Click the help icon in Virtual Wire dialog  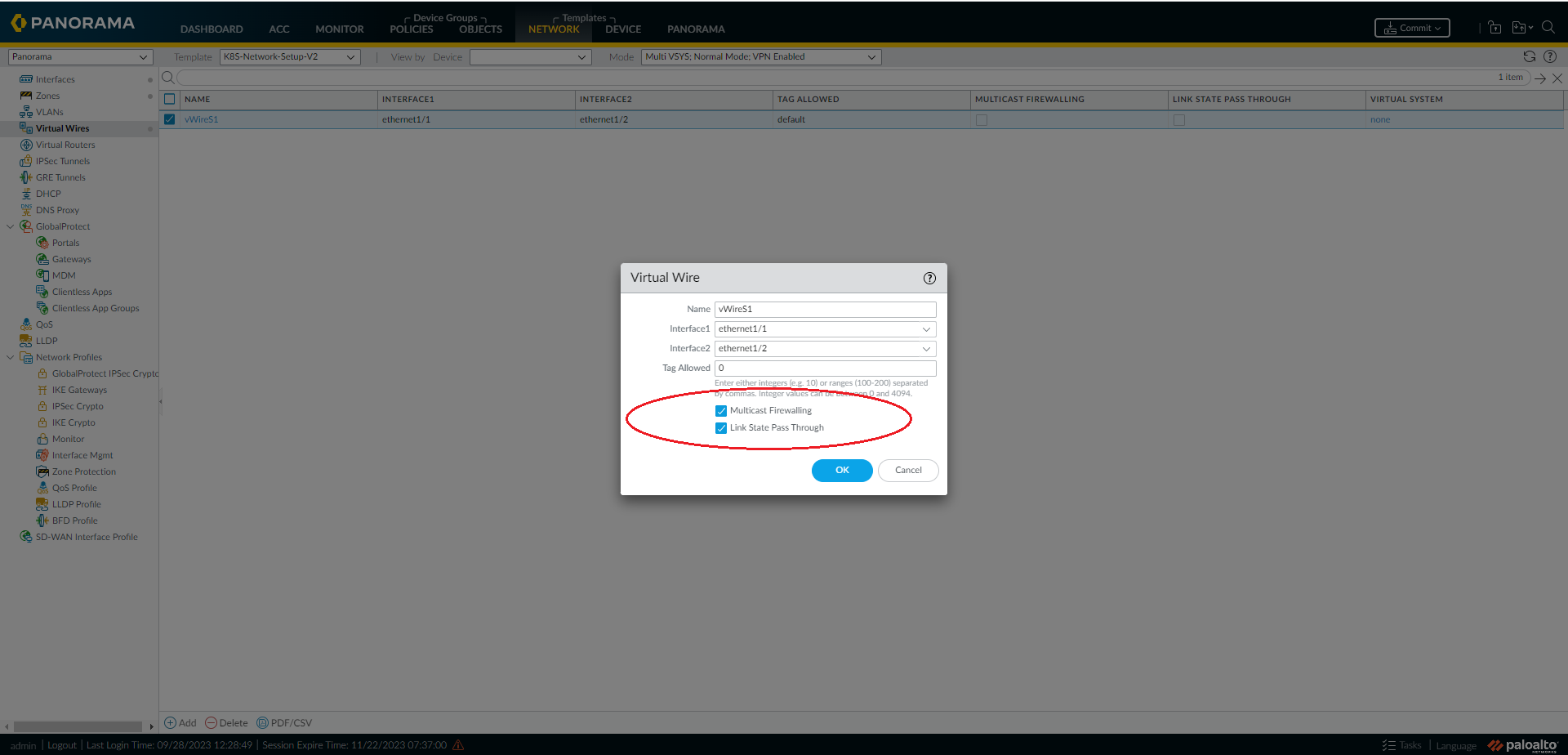pyautogui.click(x=929, y=279)
